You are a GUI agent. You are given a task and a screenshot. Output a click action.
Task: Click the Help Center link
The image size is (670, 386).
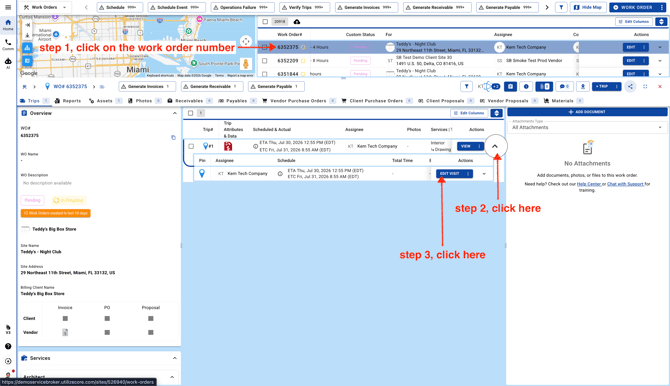pos(589,184)
